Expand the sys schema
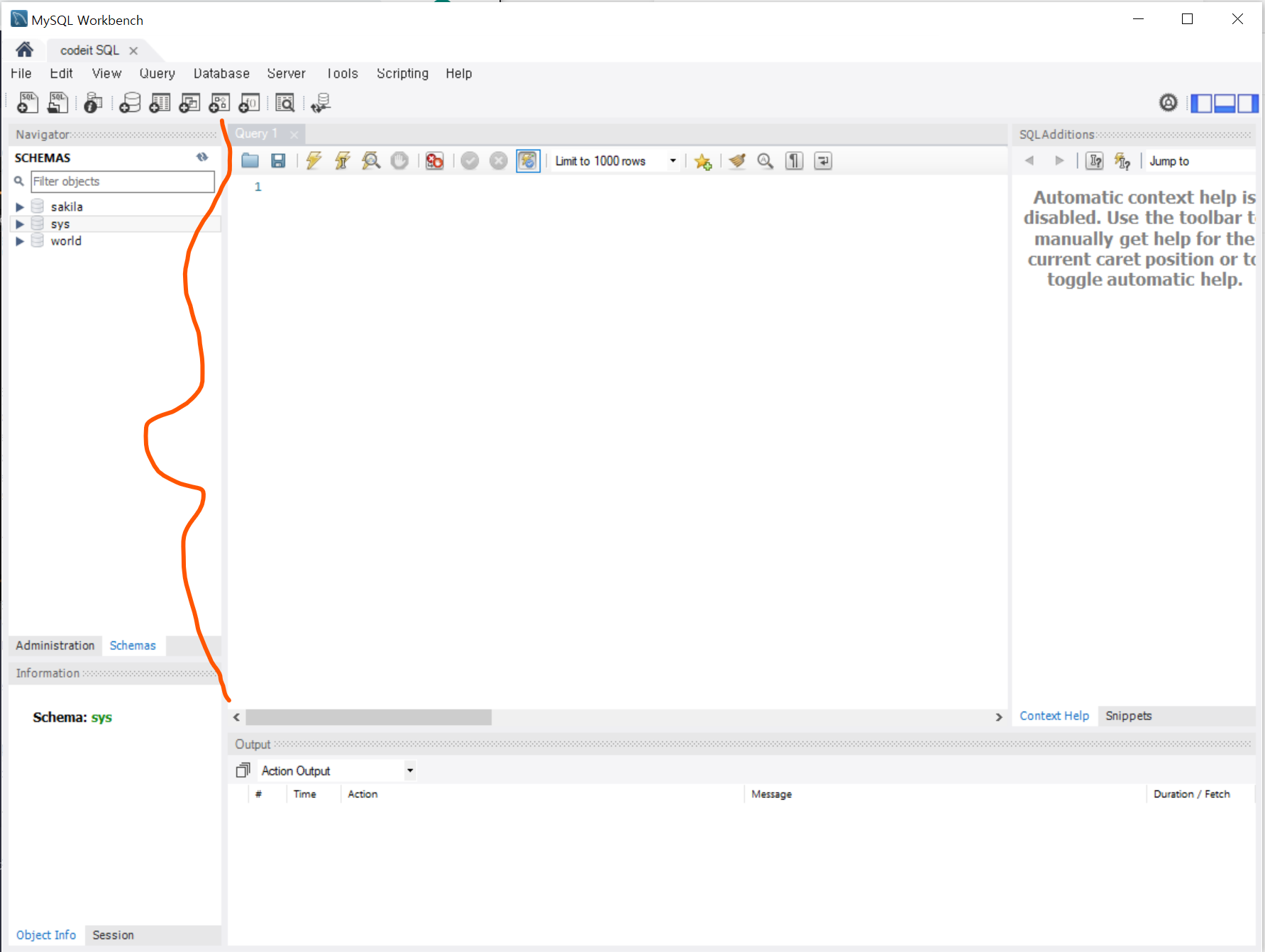 20,224
